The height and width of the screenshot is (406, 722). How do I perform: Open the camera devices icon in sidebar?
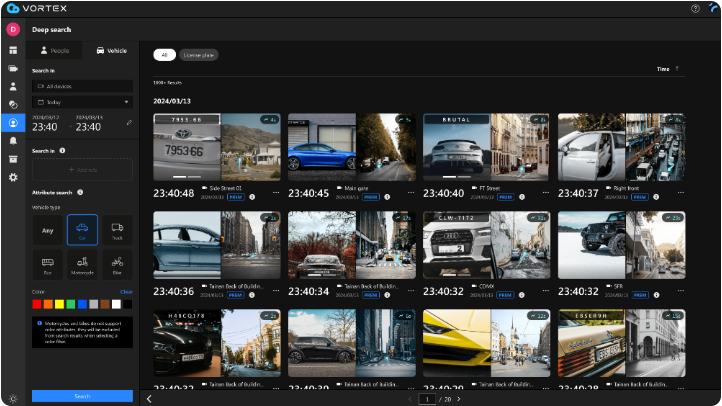[13, 68]
